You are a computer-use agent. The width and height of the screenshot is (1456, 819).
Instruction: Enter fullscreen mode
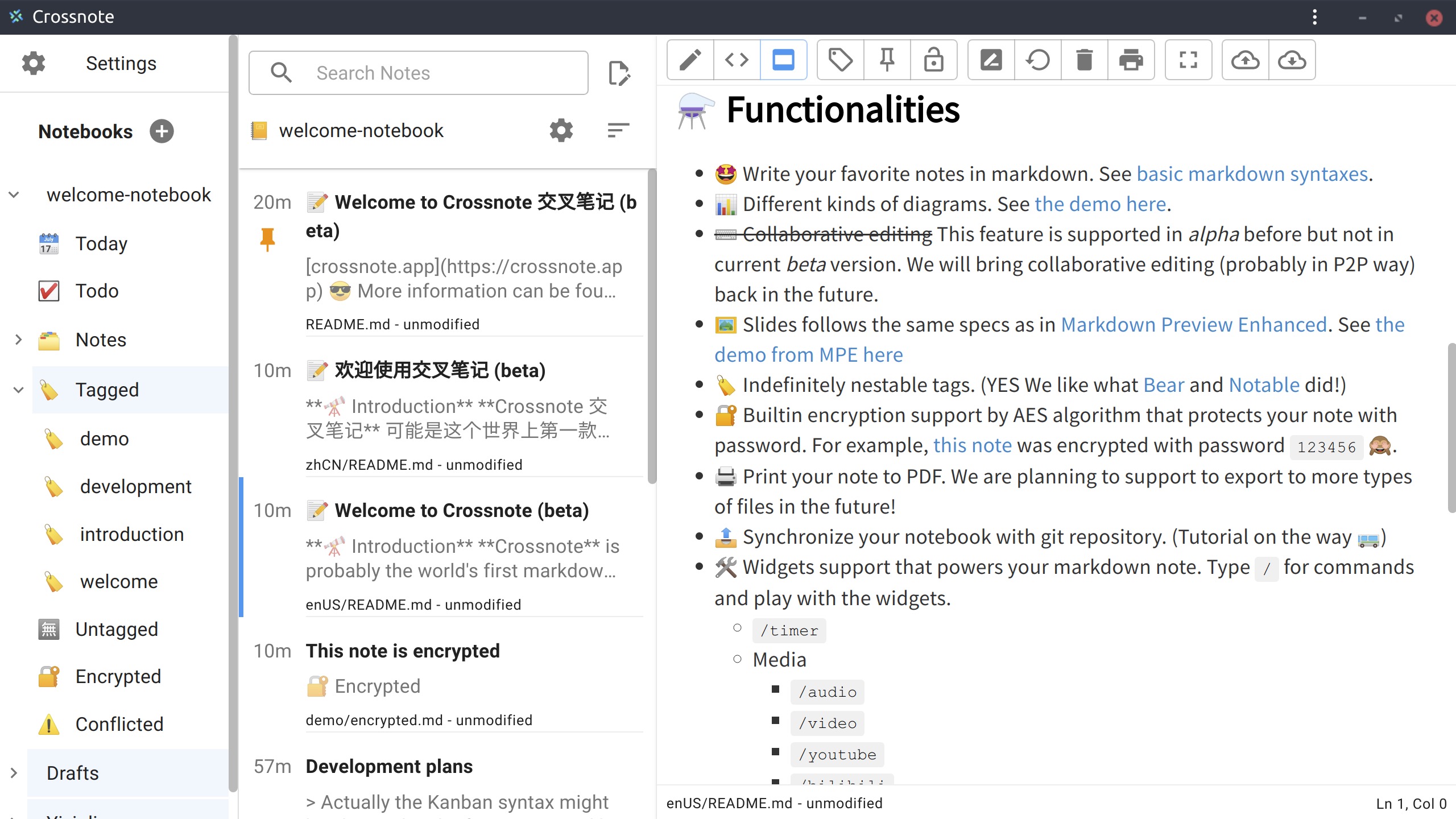tap(1188, 60)
